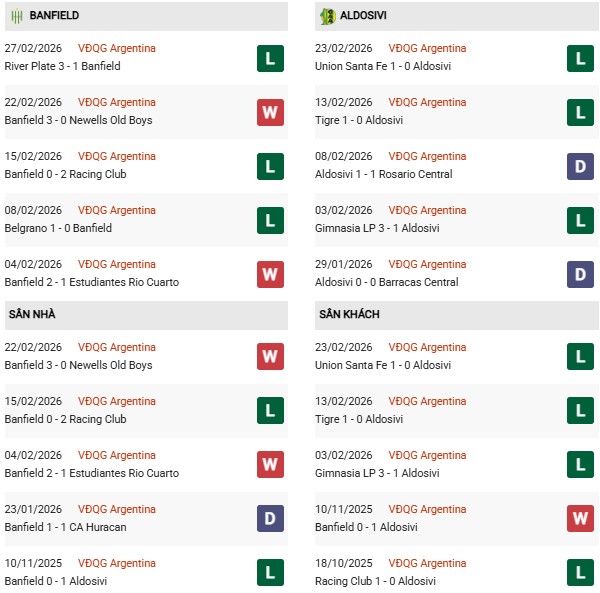The height and width of the screenshot is (593, 600).
Task: Open VĐQG Argentina link dated 23/01/2026
Action: pyautogui.click(x=117, y=509)
